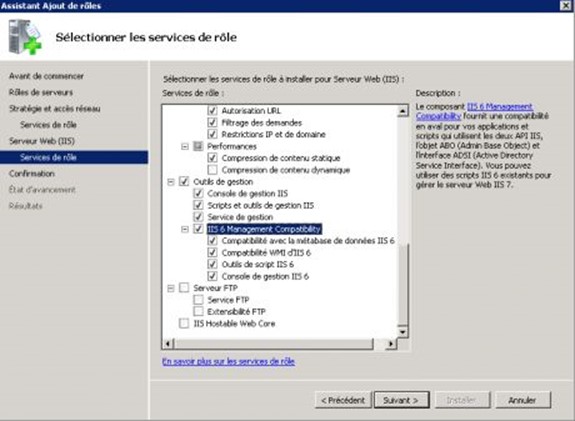575x421 pixels.
Task: Click the server wizard icon in header
Action: (x=25, y=37)
